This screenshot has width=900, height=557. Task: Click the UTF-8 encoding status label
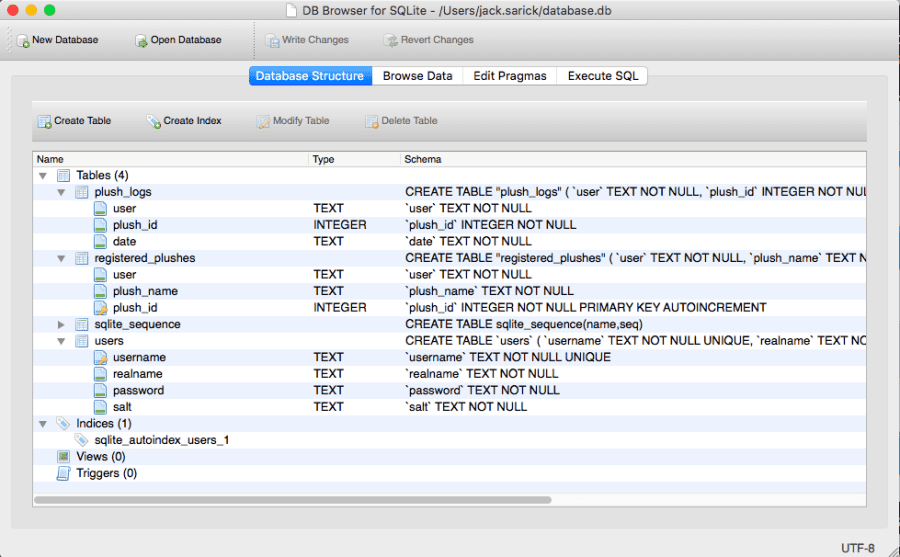(858, 548)
